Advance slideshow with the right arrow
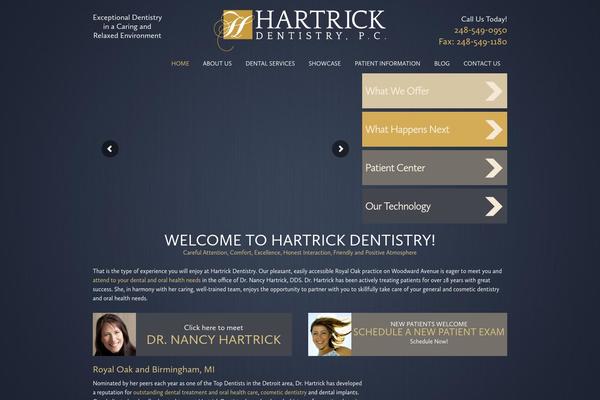This screenshot has width=600, height=400. click(x=340, y=149)
